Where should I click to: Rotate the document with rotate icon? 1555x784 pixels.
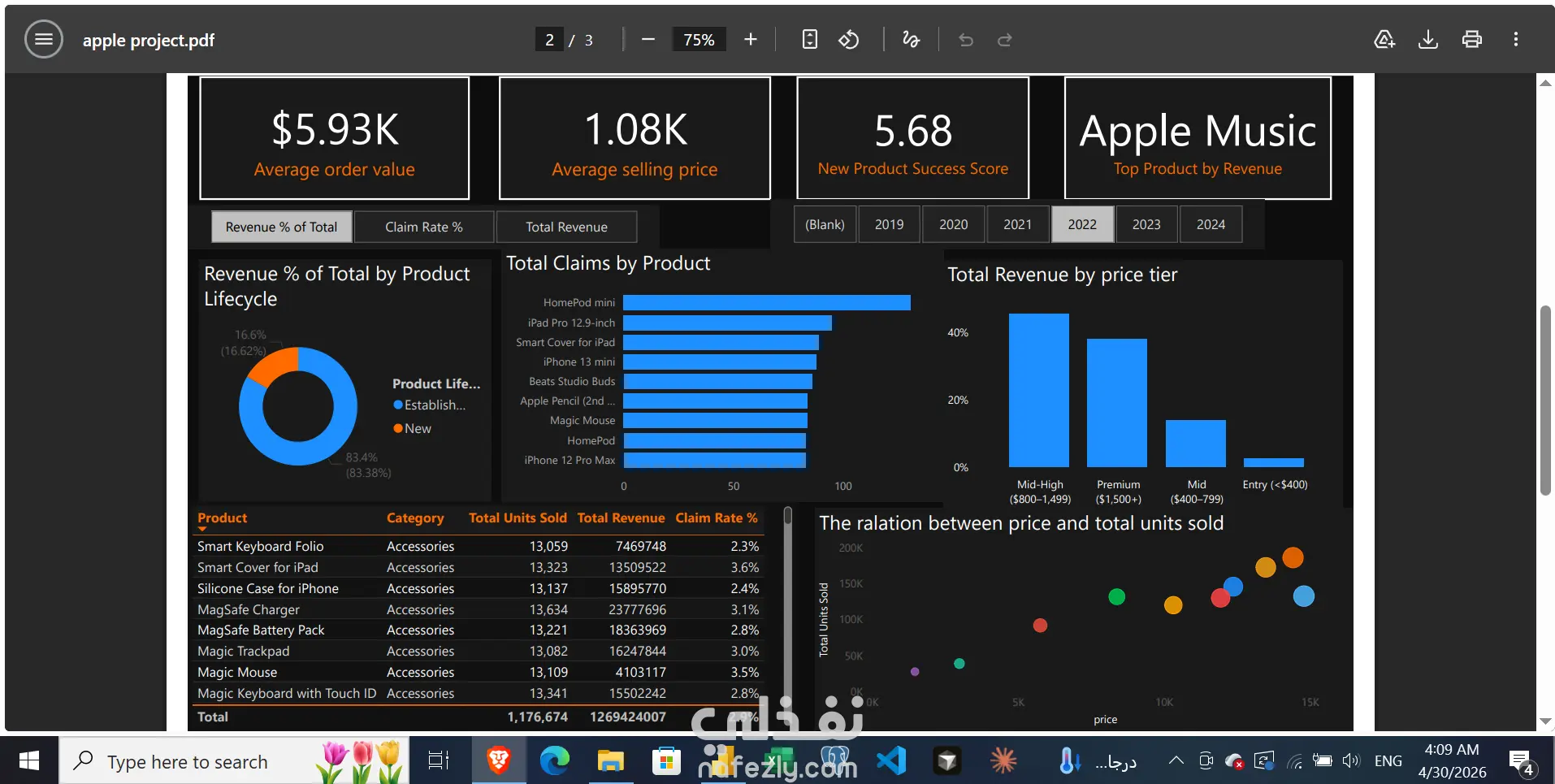pos(849,40)
